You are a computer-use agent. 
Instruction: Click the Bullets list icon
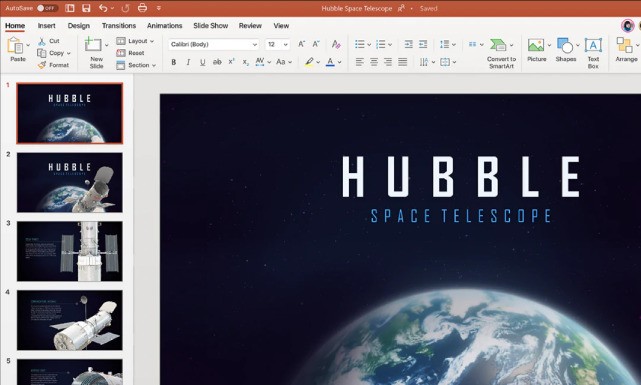[360, 44]
